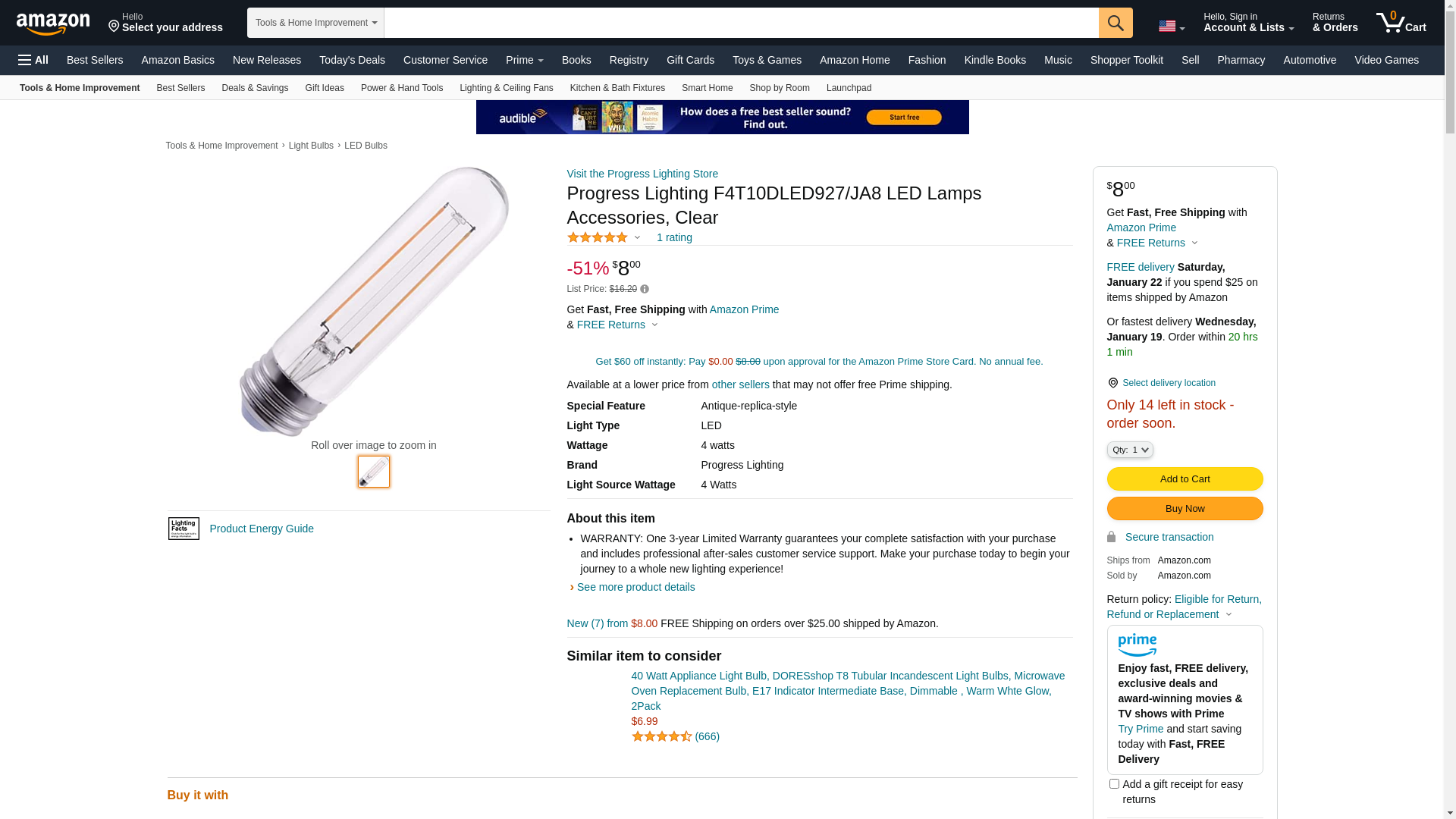1456x819 pixels.
Task: Expand FREE Returns details under price
Action: click(617, 325)
